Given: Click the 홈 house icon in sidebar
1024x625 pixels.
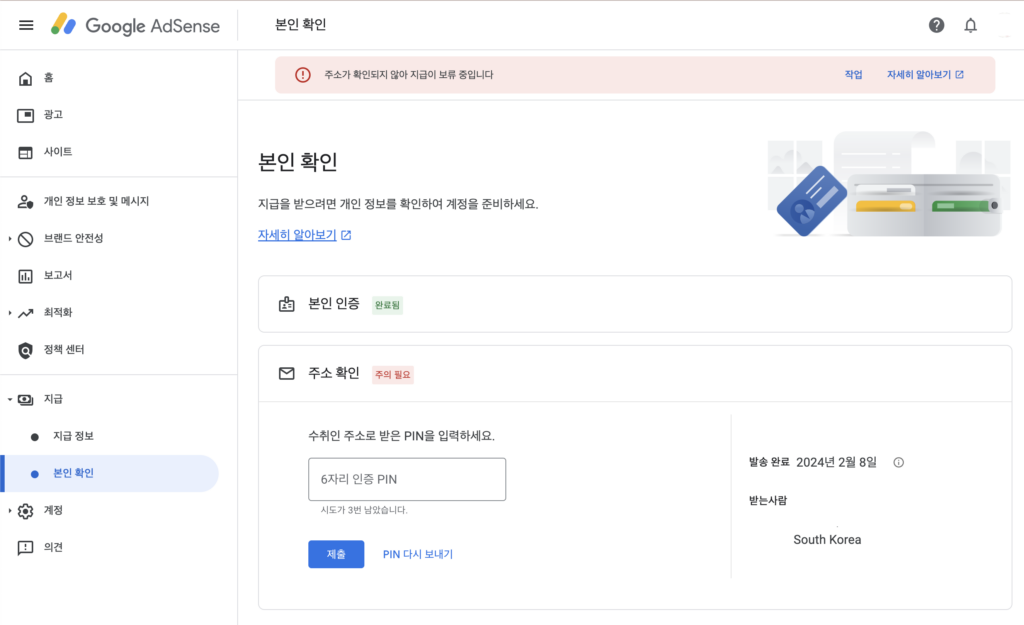Looking at the screenshot, I should point(26,78).
